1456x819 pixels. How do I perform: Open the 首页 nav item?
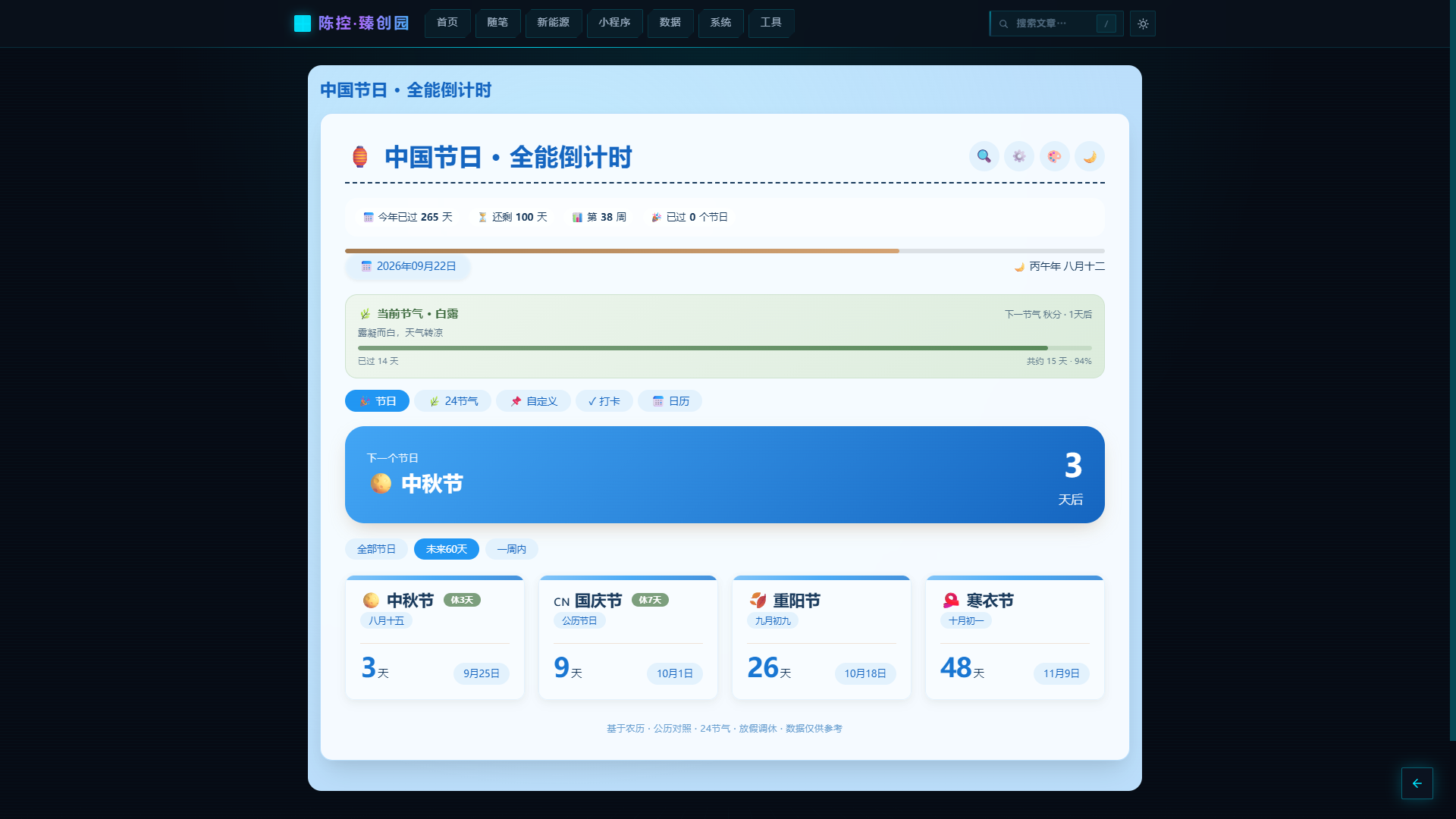click(447, 23)
